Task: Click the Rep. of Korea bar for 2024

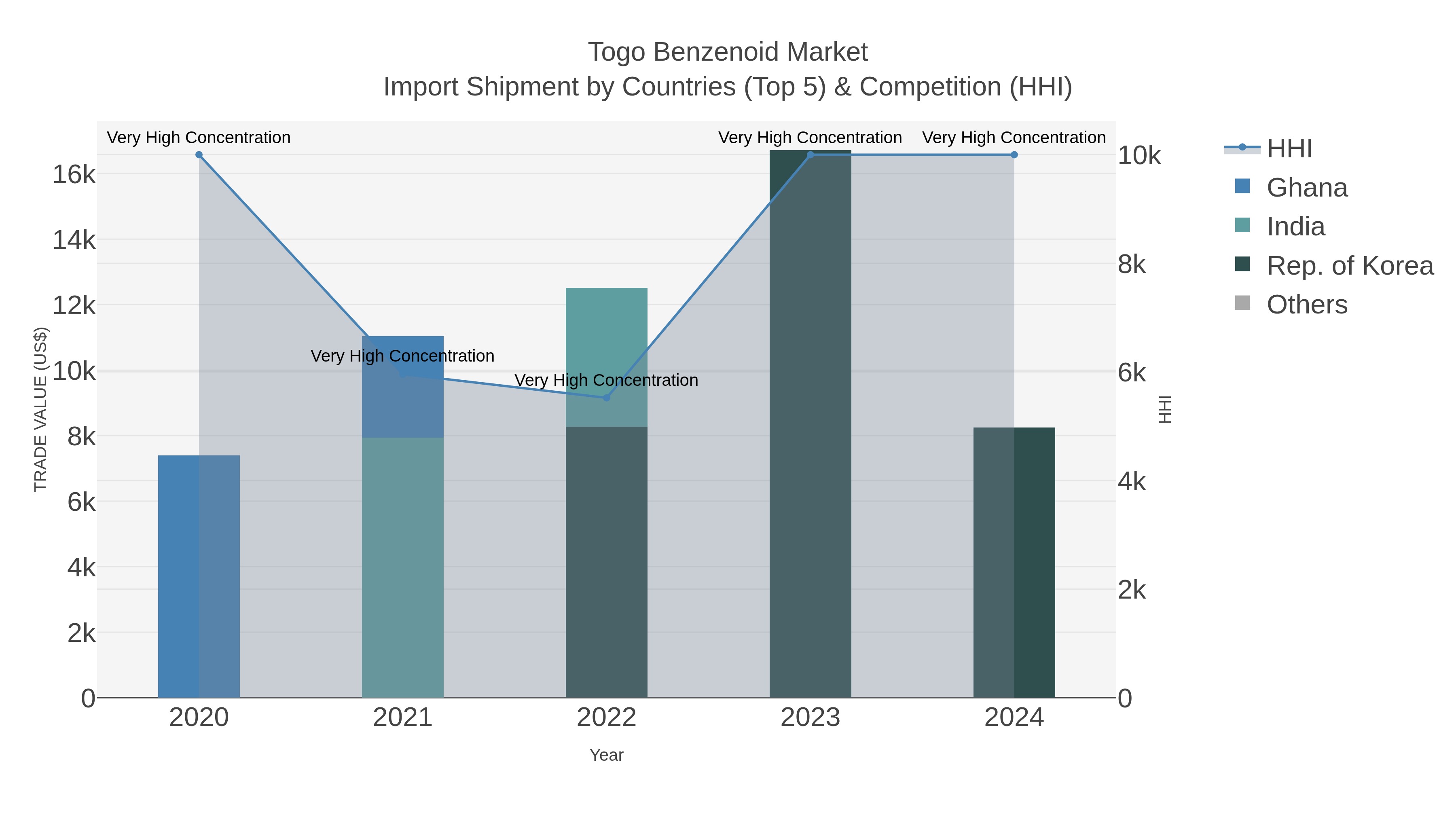Action: [1014, 563]
